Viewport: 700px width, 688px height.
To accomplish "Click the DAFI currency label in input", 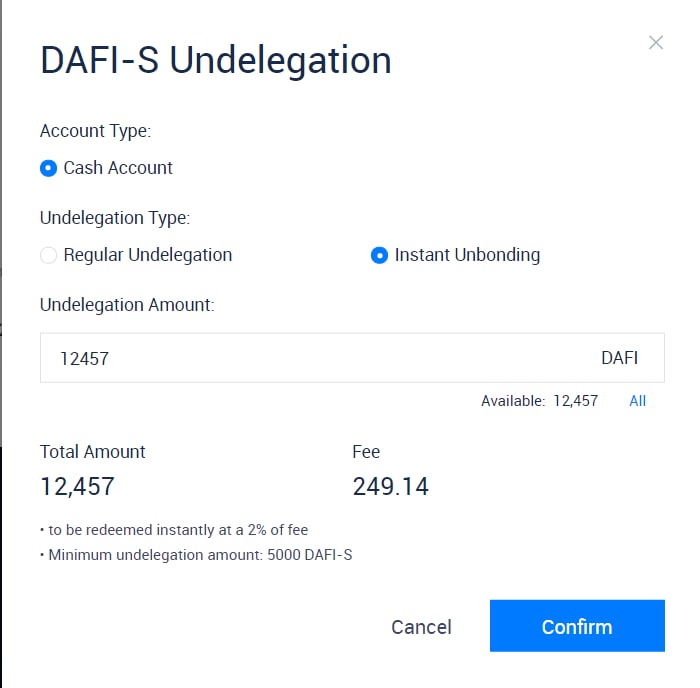I will click(x=619, y=358).
